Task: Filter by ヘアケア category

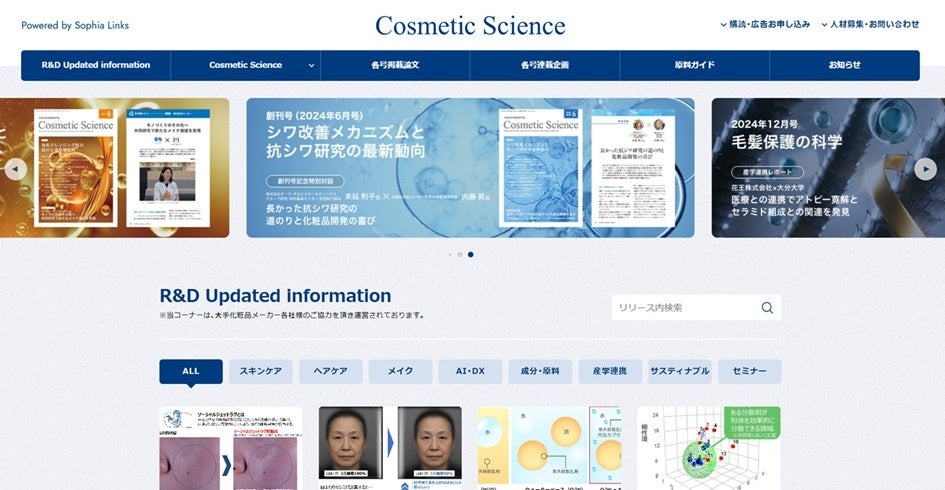Action: click(x=331, y=371)
